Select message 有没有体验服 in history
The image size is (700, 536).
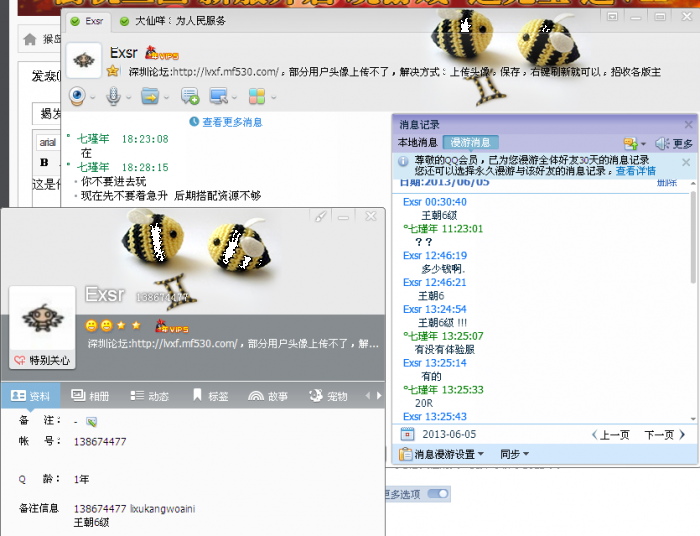[x=445, y=349]
